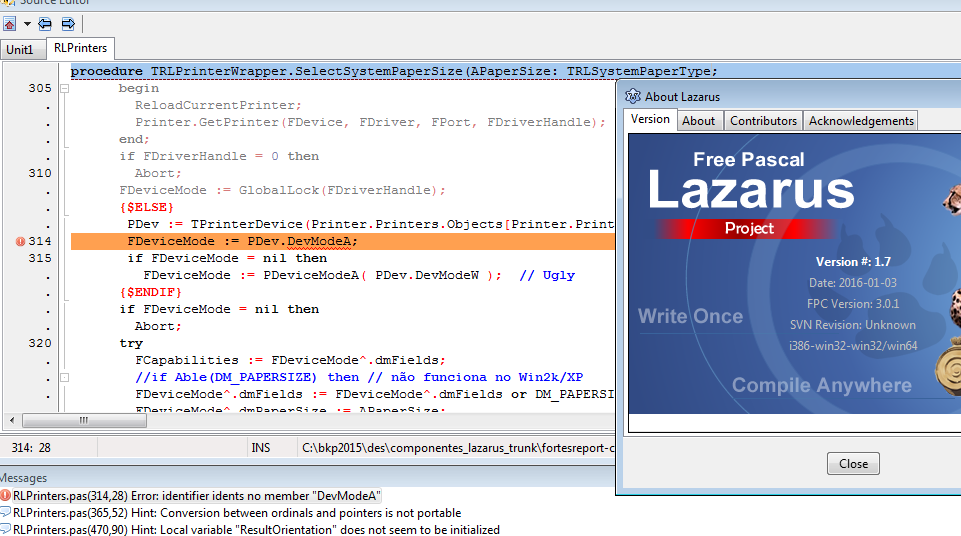
Task: Jump forward in source editor history
Action: coord(68,24)
